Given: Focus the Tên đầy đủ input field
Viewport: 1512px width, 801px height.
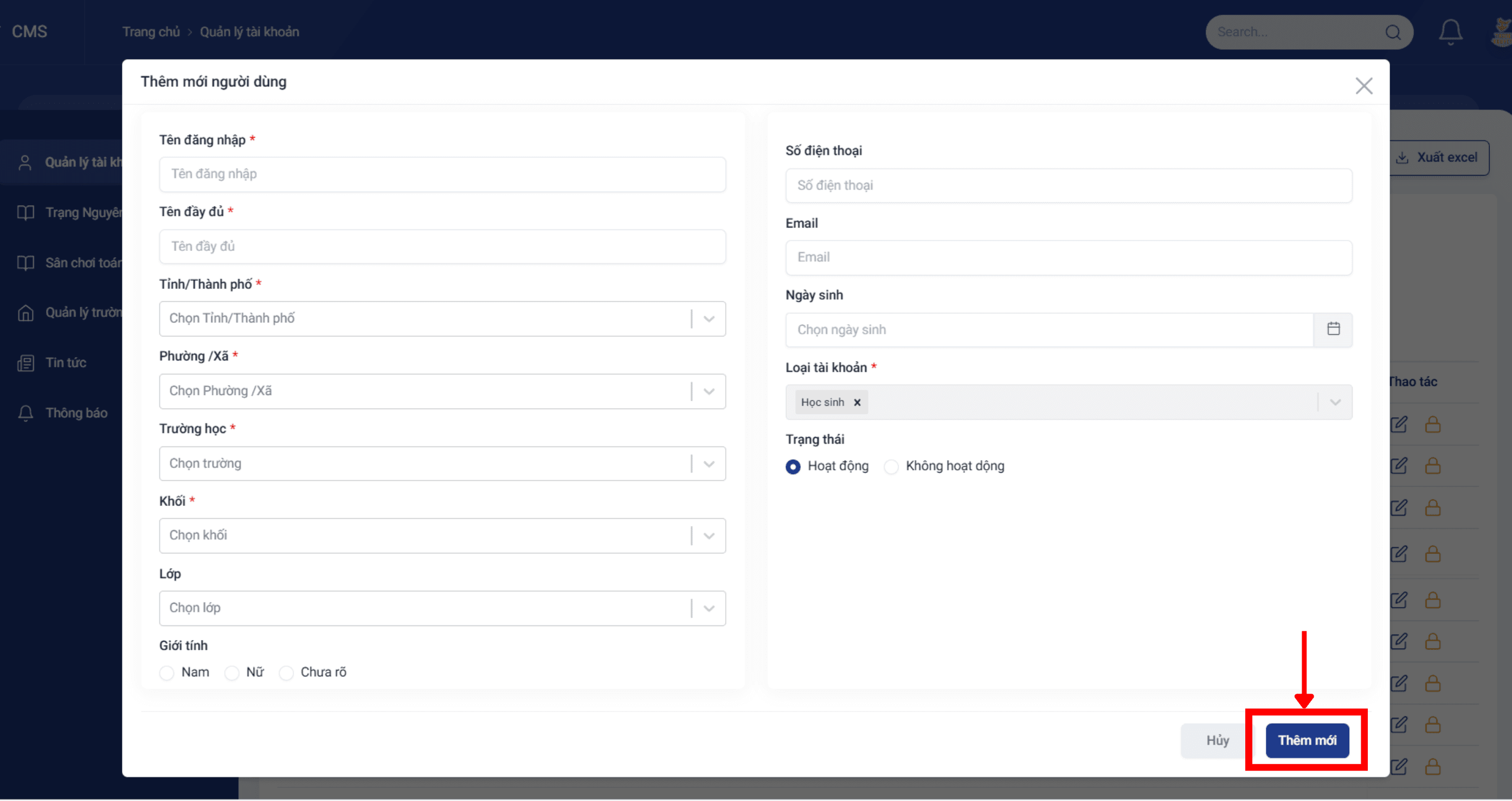Looking at the screenshot, I should click(442, 247).
